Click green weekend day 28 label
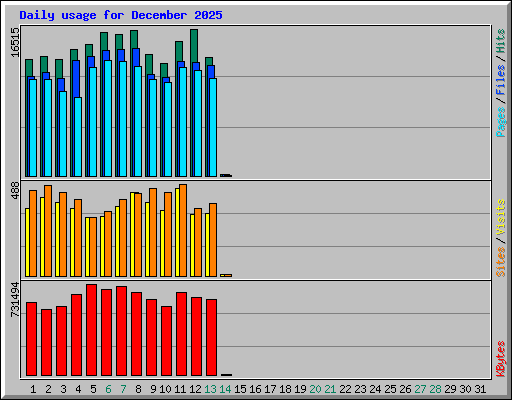Image resolution: width=512 pixels, height=400 pixels. point(435,389)
